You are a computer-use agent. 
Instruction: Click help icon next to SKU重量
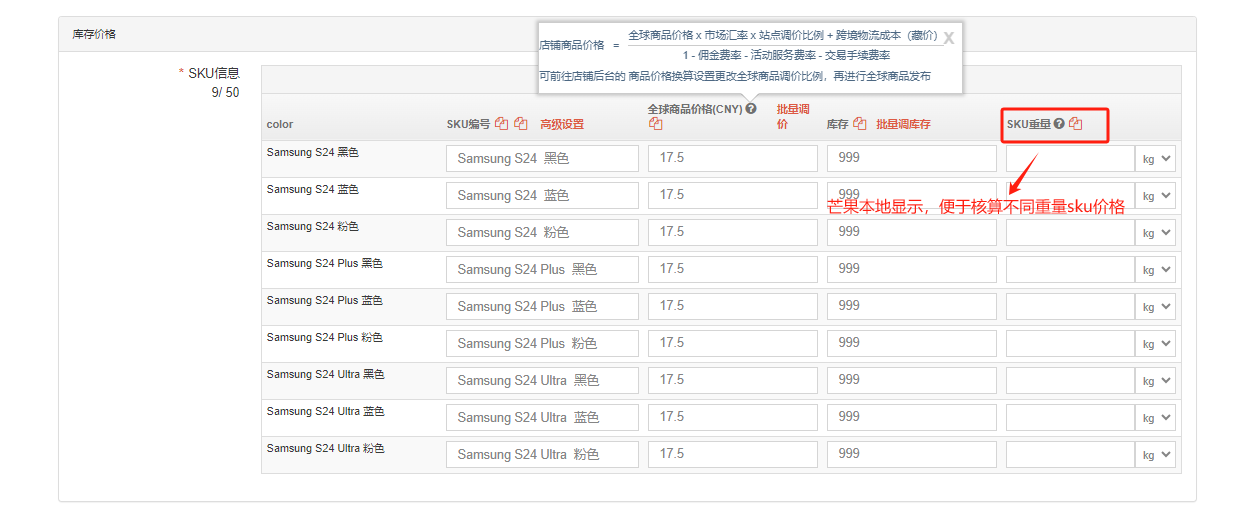coord(1059,124)
